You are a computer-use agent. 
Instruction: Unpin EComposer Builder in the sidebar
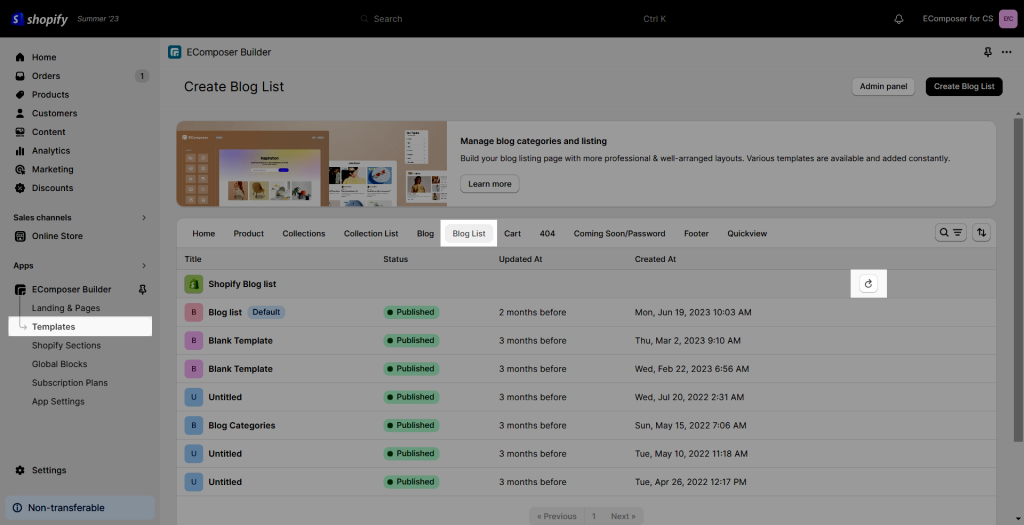tap(142, 289)
